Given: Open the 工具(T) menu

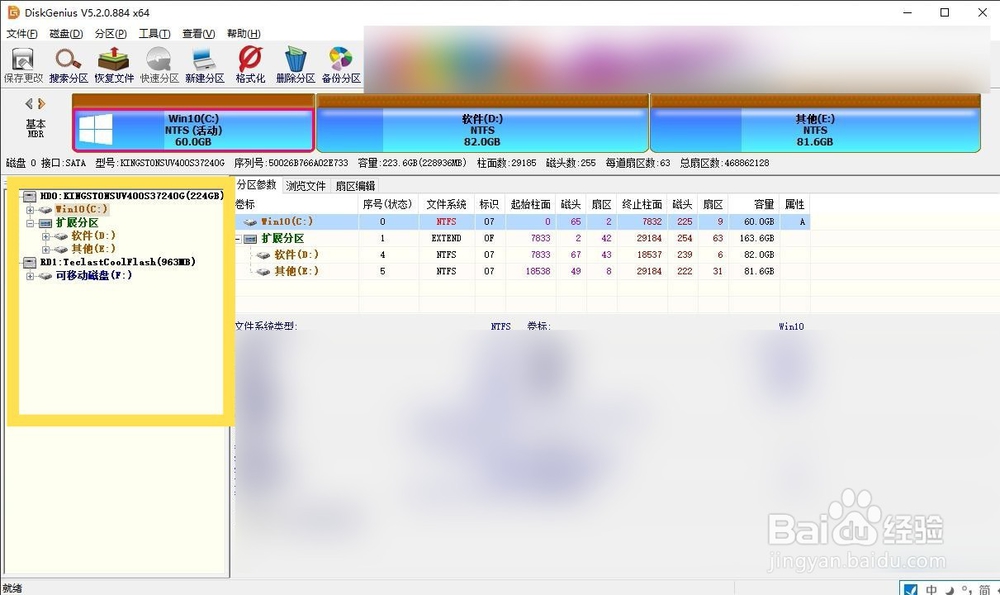Looking at the screenshot, I should [154, 34].
